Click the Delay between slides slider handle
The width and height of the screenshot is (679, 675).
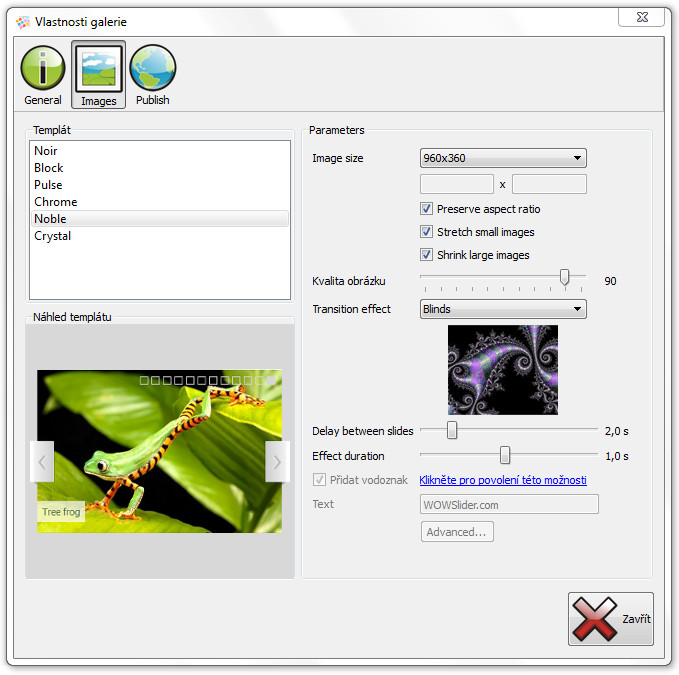click(x=452, y=430)
